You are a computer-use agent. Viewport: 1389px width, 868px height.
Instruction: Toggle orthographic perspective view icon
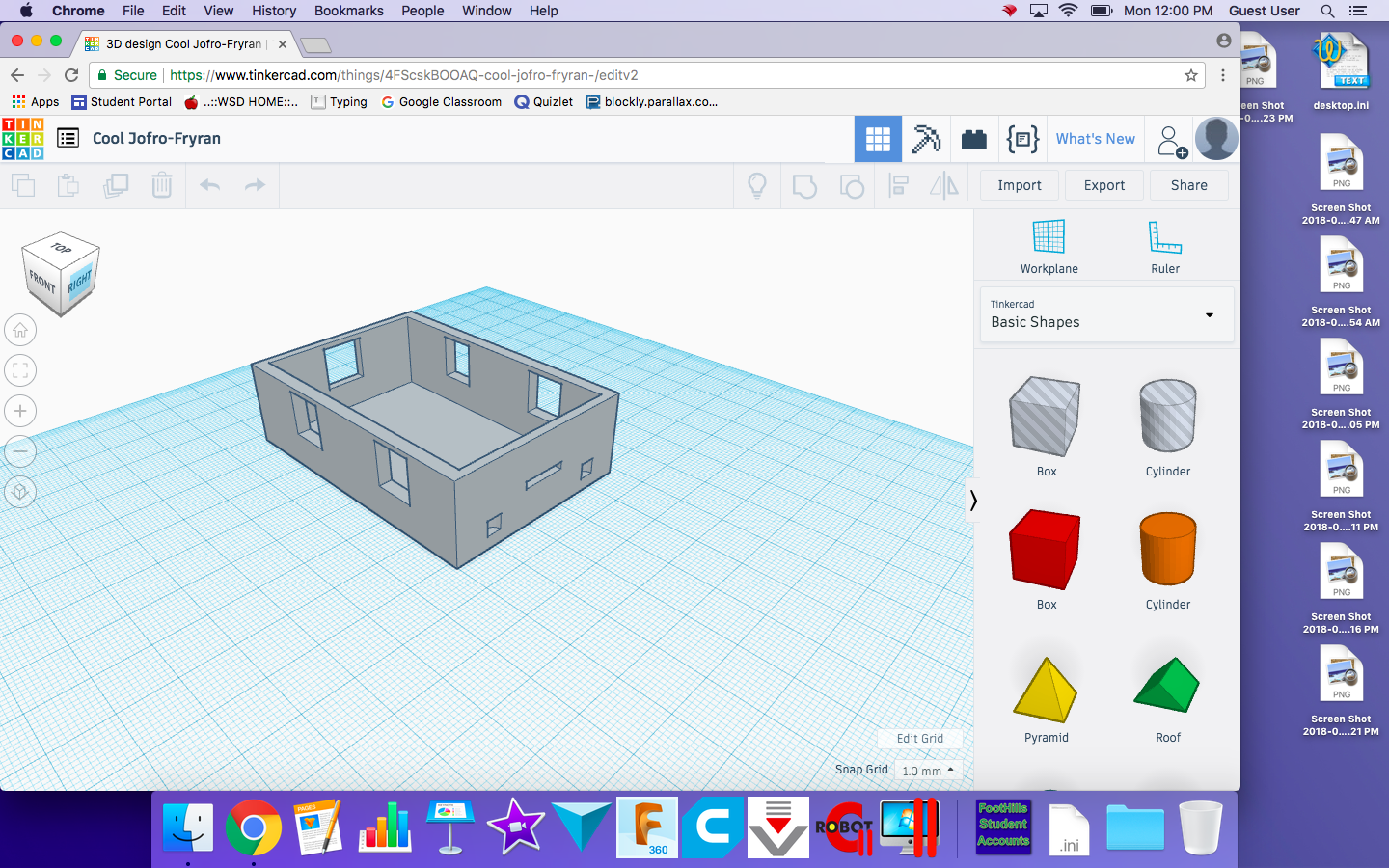click(x=20, y=492)
